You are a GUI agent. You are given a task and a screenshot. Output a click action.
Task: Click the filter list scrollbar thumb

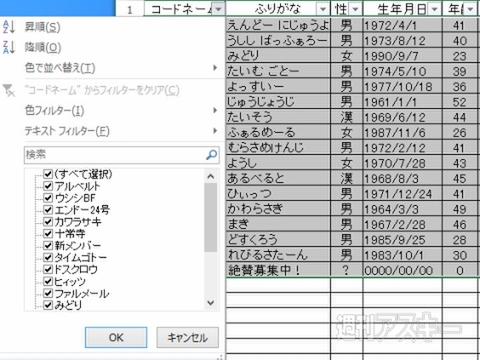pyautogui.click(x=211, y=217)
